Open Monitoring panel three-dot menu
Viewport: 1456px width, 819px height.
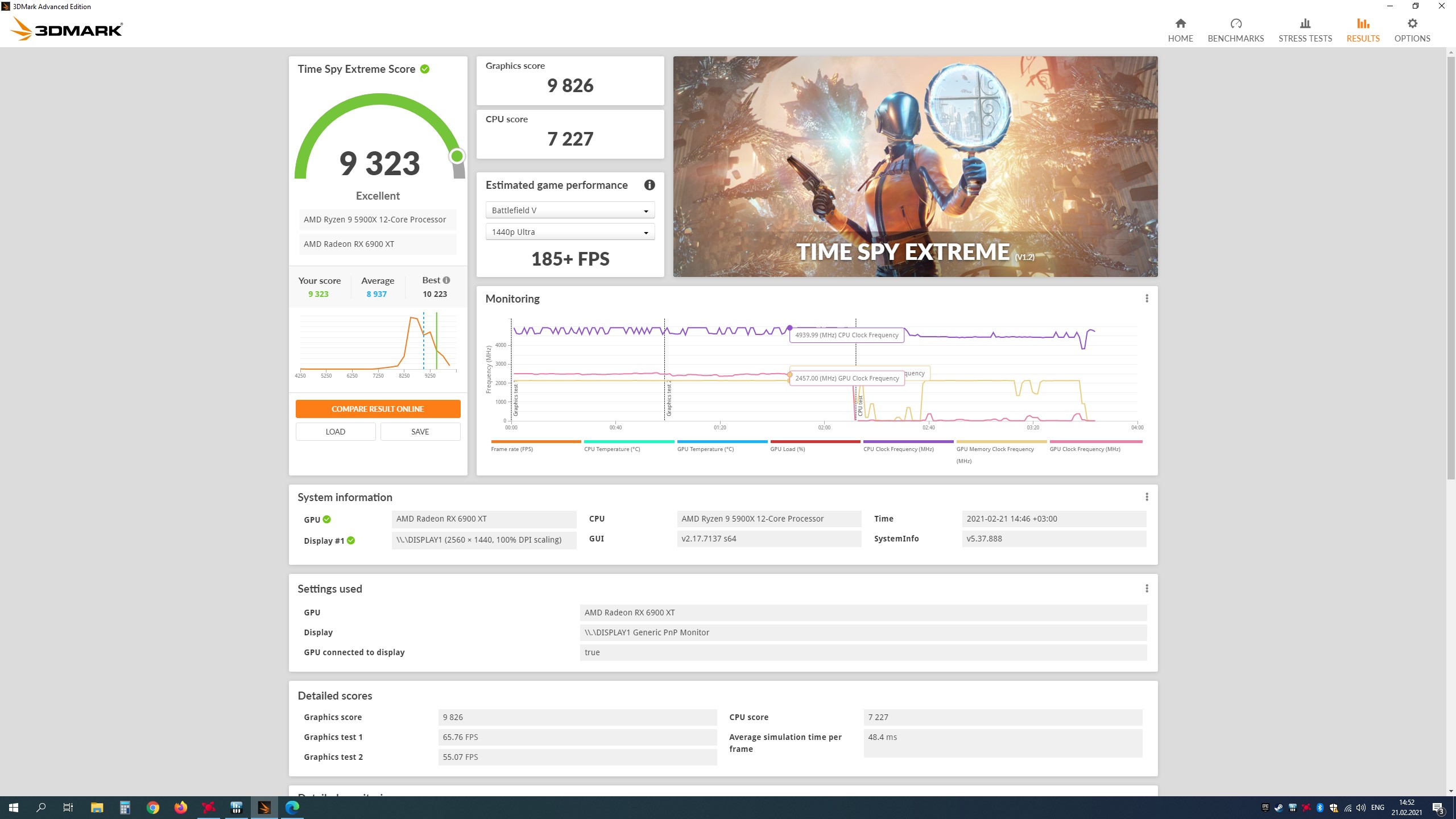pos(1147,299)
